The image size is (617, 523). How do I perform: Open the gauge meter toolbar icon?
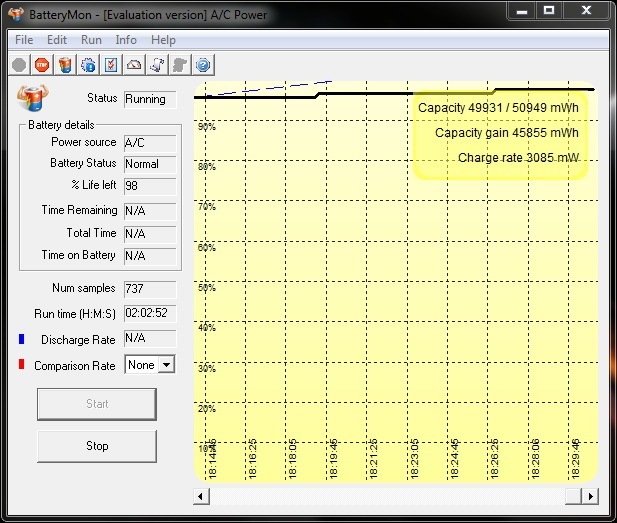click(134, 65)
